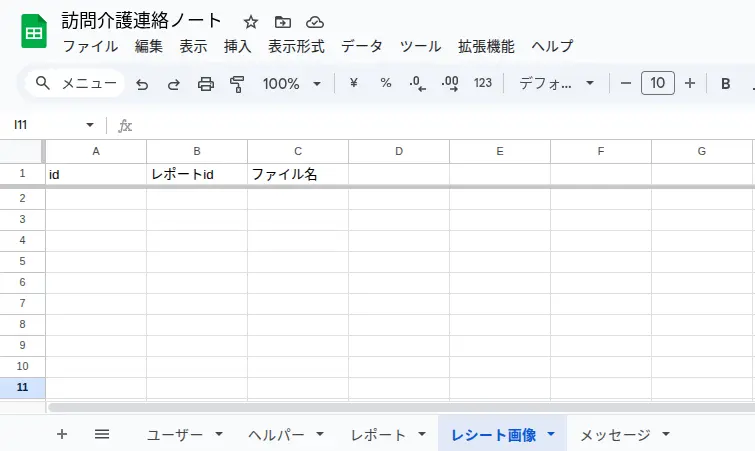Select column D header
755x451 pixels.
(399, 151)
